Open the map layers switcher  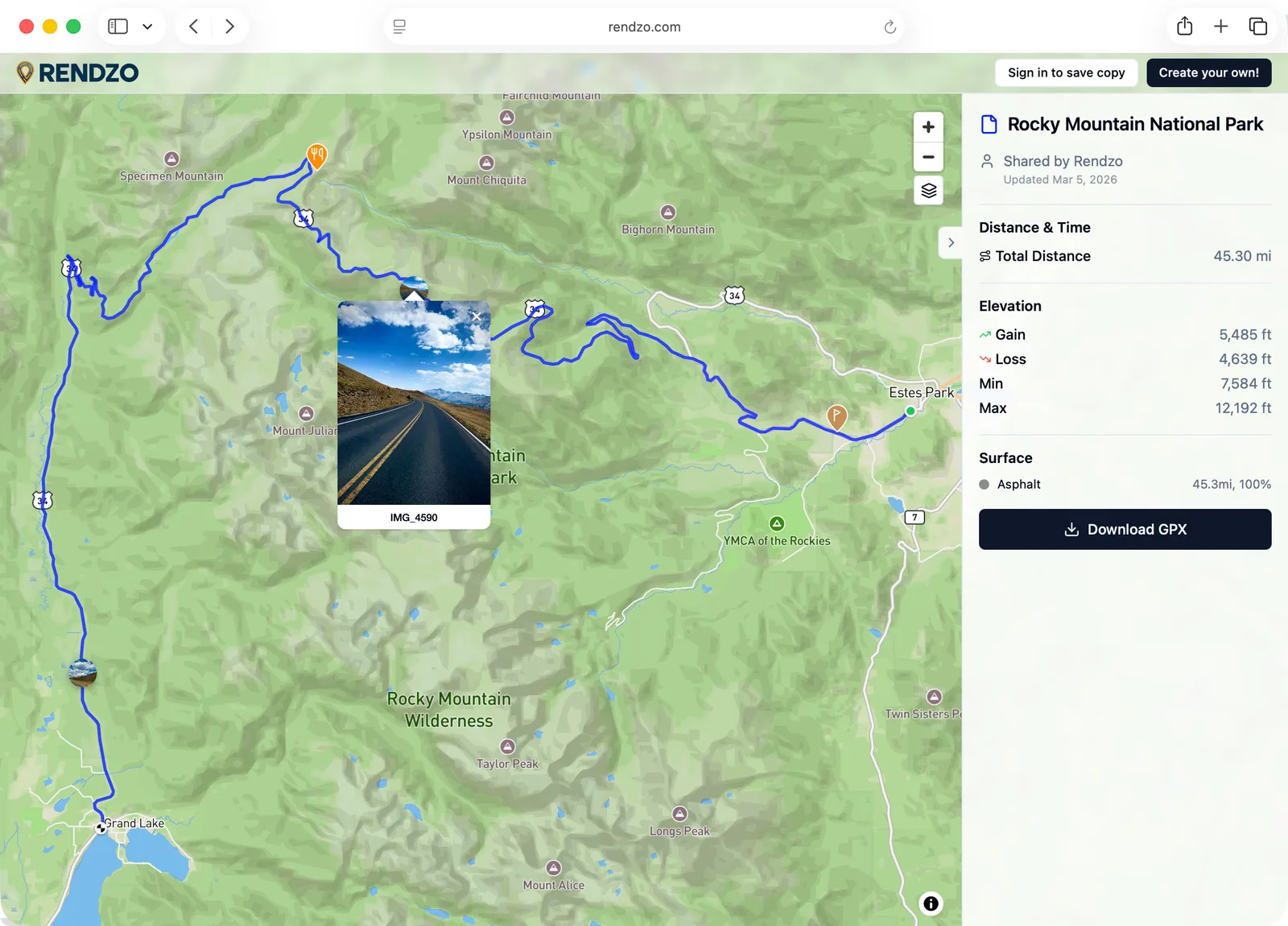(x=927, y=190)
